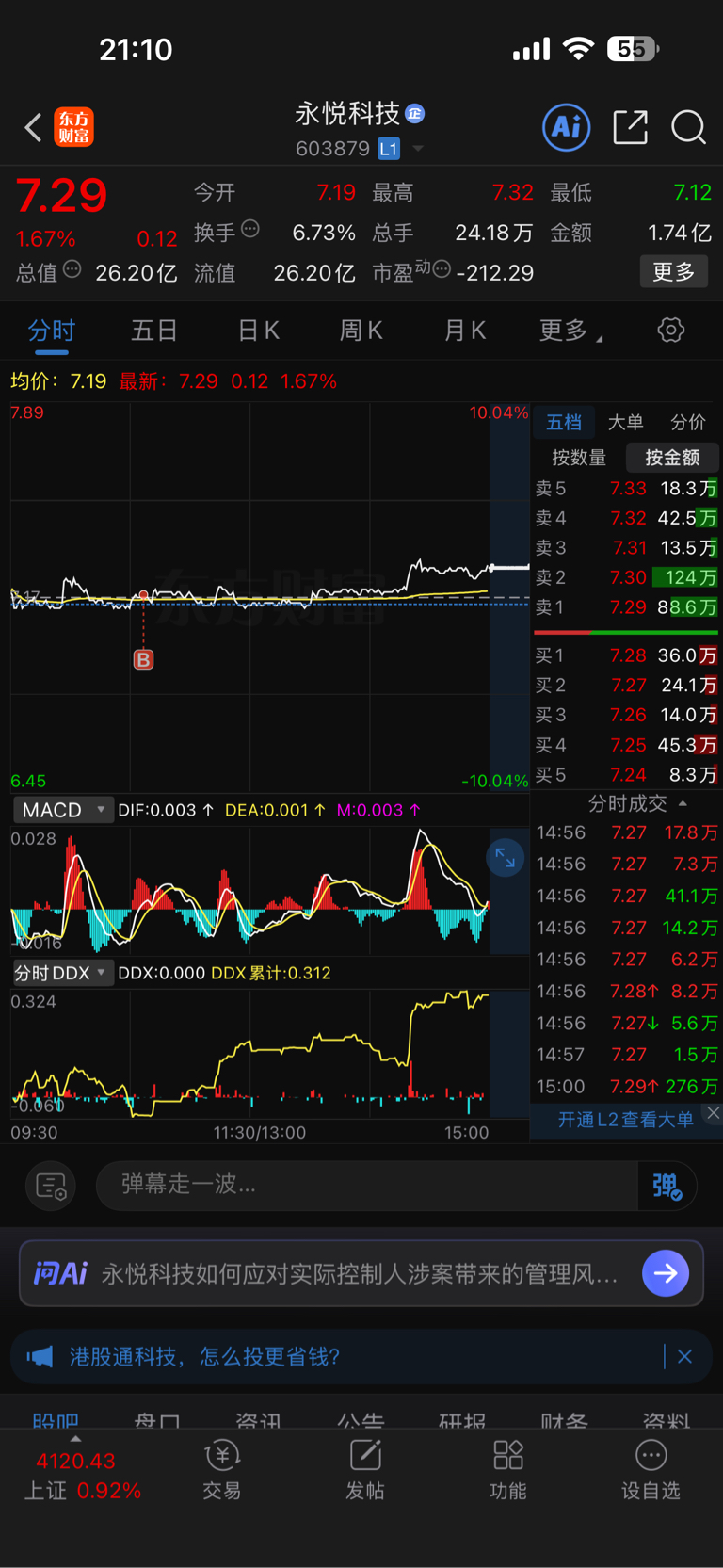Image resolution: width=723 pixels, height=1568 pixels.
Task: Tap the back arrow icon
Action: [34, 127]
